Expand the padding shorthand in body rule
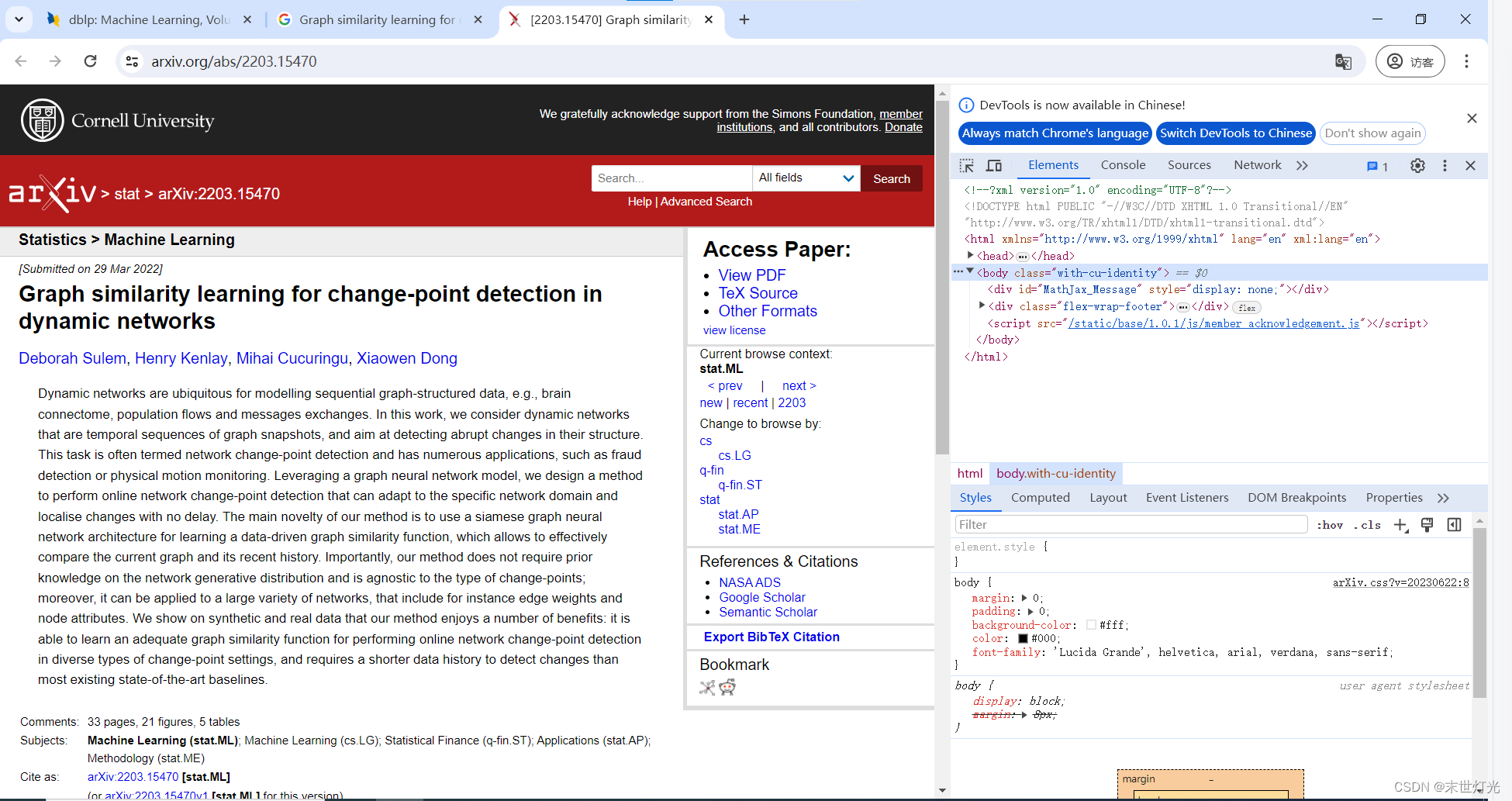This screenshot has height=801, width=1512. click(1030, 611)
